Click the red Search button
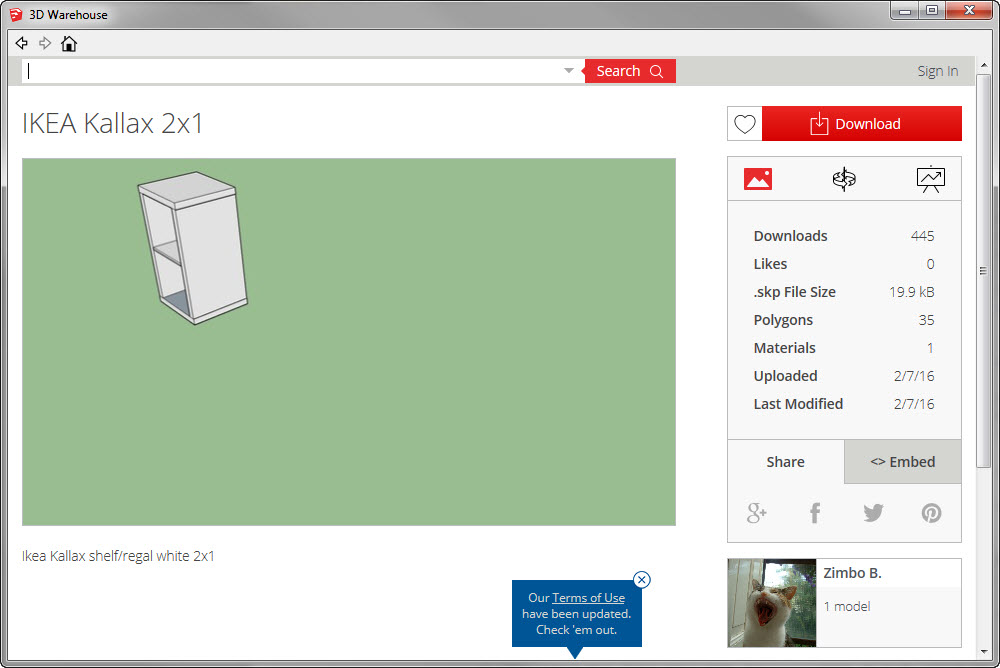This screenshot has width=1000, height=668. pyautogui.click(x=630, y=71)
